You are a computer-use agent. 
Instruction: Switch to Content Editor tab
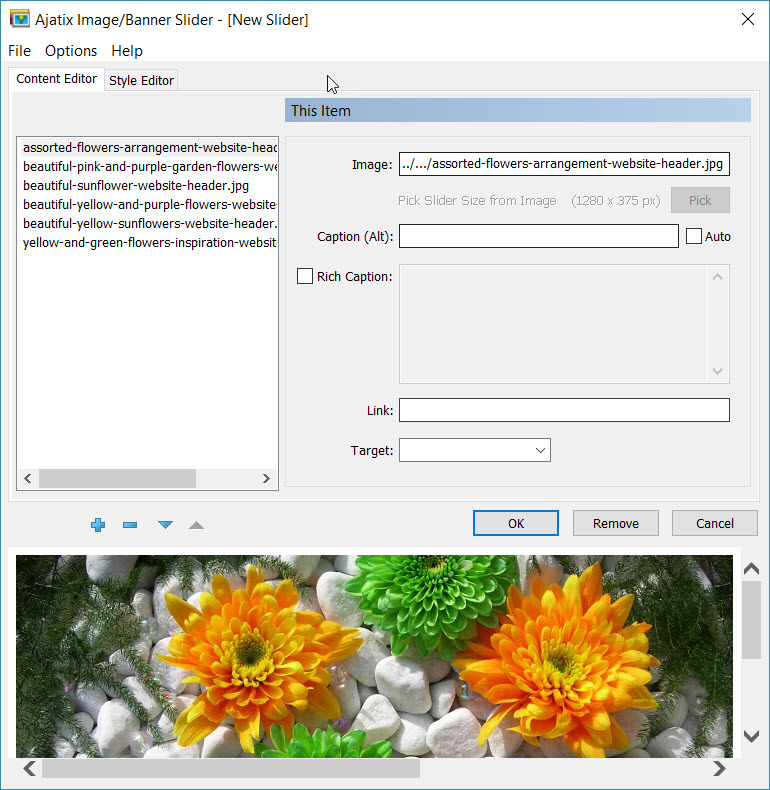pos(56,79)
